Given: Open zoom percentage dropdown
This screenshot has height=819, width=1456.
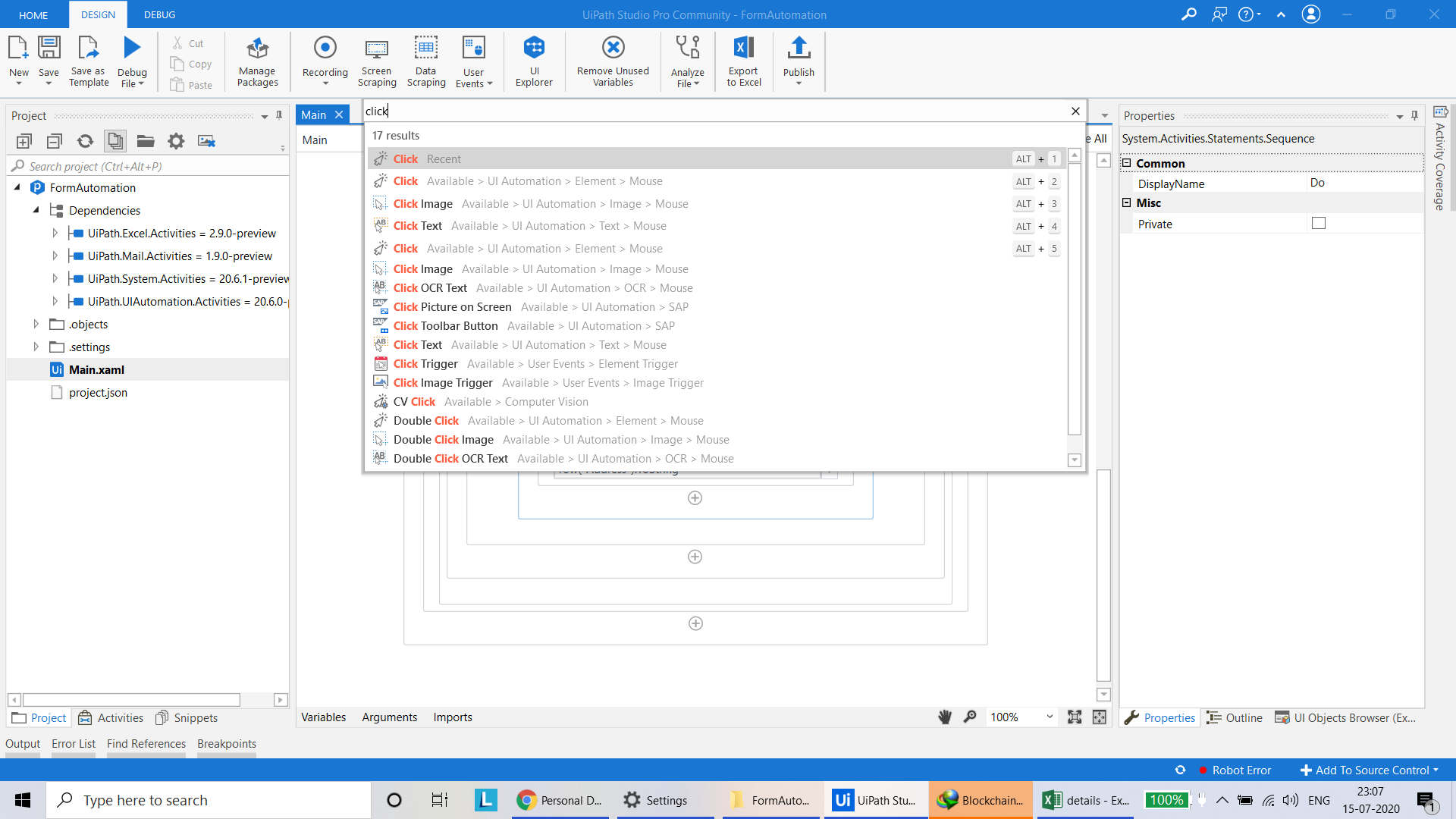Looking at the screenshot, I should pyautogui.click(x=1050, y=717).
